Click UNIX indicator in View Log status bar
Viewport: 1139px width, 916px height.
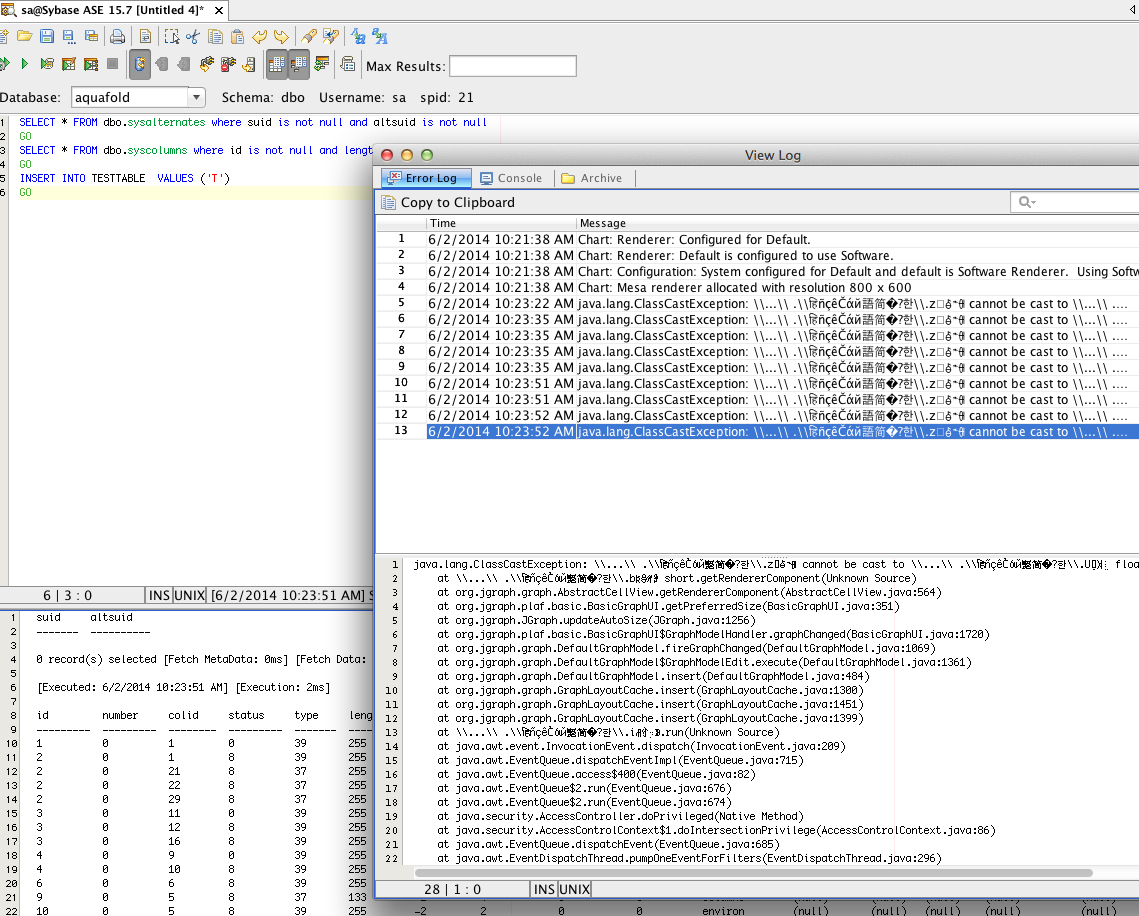click(575, 889)
